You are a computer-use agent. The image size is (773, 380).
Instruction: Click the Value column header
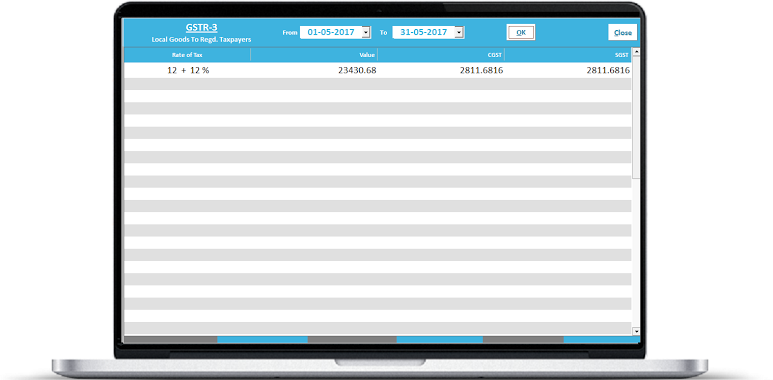point(314,55)
